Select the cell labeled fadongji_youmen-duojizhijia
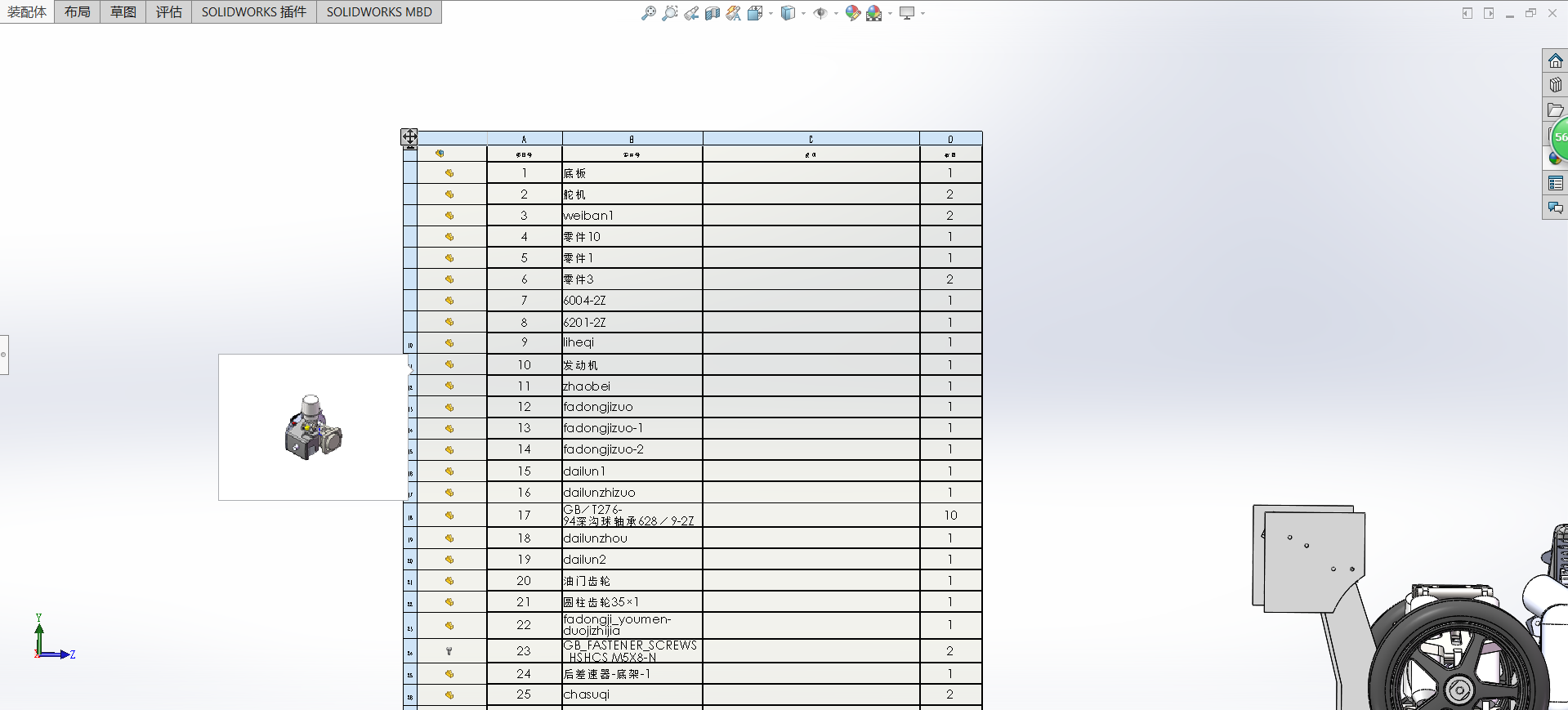 632,625
